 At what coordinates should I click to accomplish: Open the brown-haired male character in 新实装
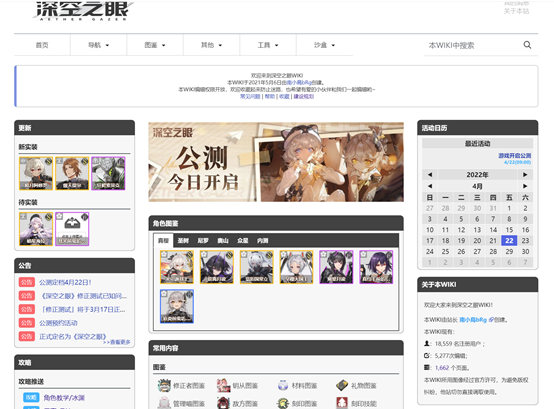(x=72, y=173)
